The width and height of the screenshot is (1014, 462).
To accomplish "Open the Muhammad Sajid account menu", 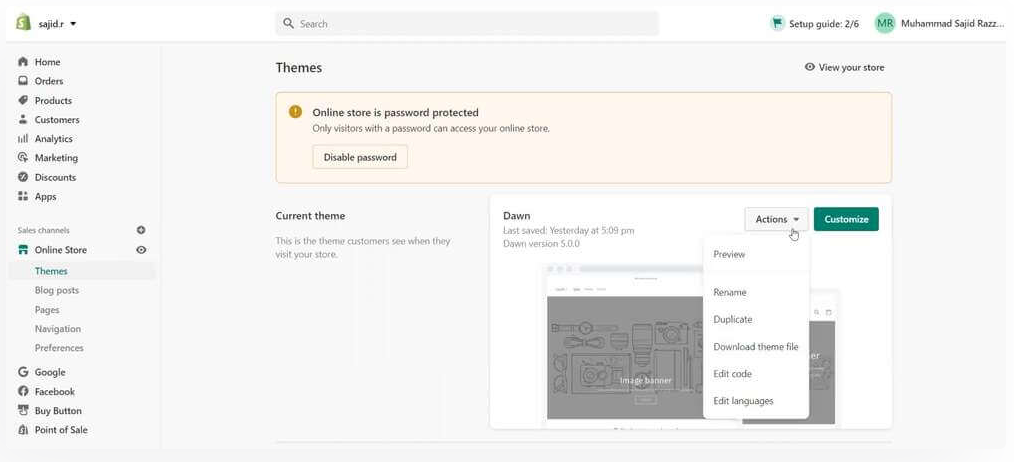I will tap(939, 23).
